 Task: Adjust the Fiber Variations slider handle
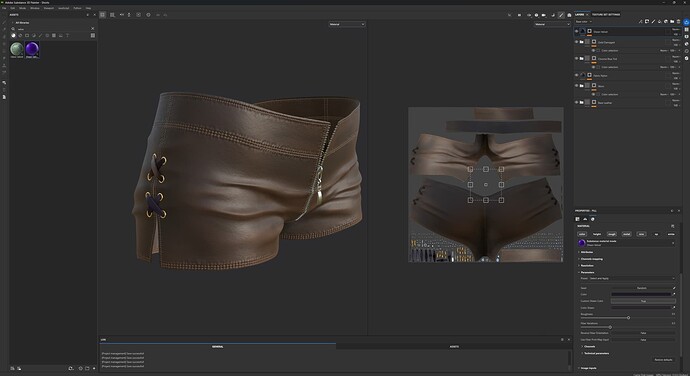[610, 327]
